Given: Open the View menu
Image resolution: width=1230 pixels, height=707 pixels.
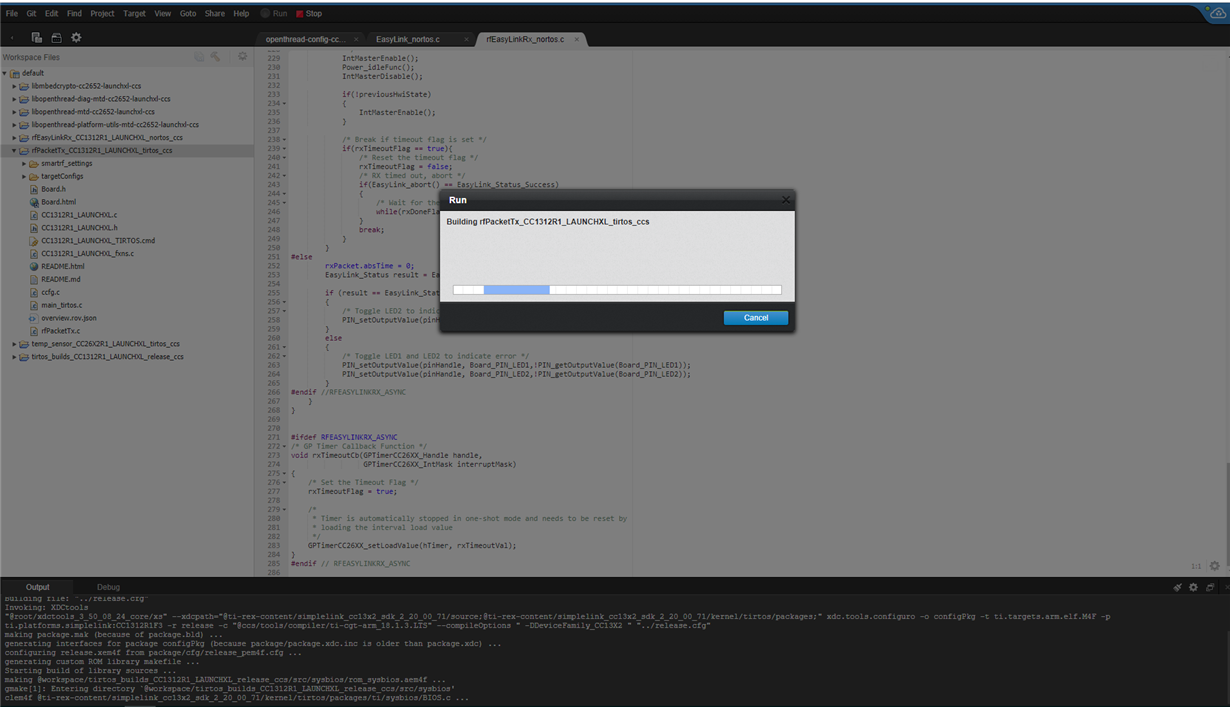Looking at the screenshot, I should click(x=162, y=14).
